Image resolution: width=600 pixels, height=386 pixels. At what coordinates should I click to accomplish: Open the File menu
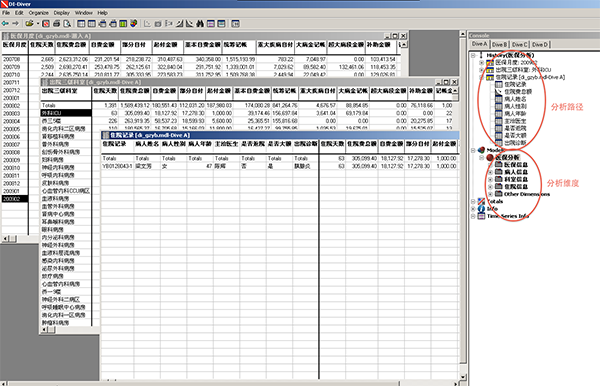(6, 13)
